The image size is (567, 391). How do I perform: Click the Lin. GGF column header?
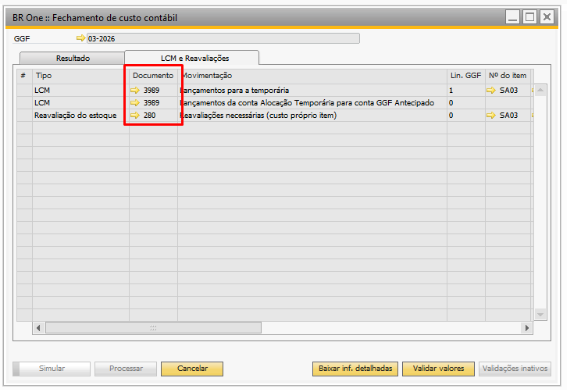(466, 76)
